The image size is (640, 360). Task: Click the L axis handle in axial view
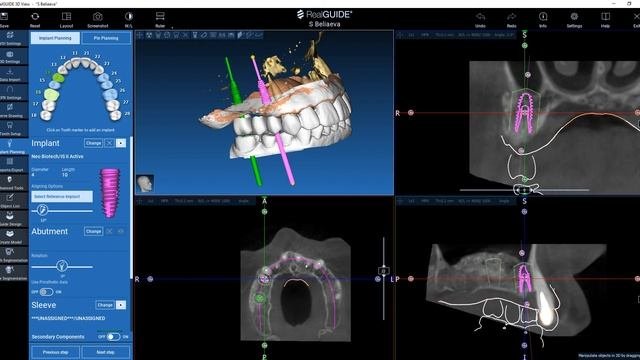click(x=378, y=279)
